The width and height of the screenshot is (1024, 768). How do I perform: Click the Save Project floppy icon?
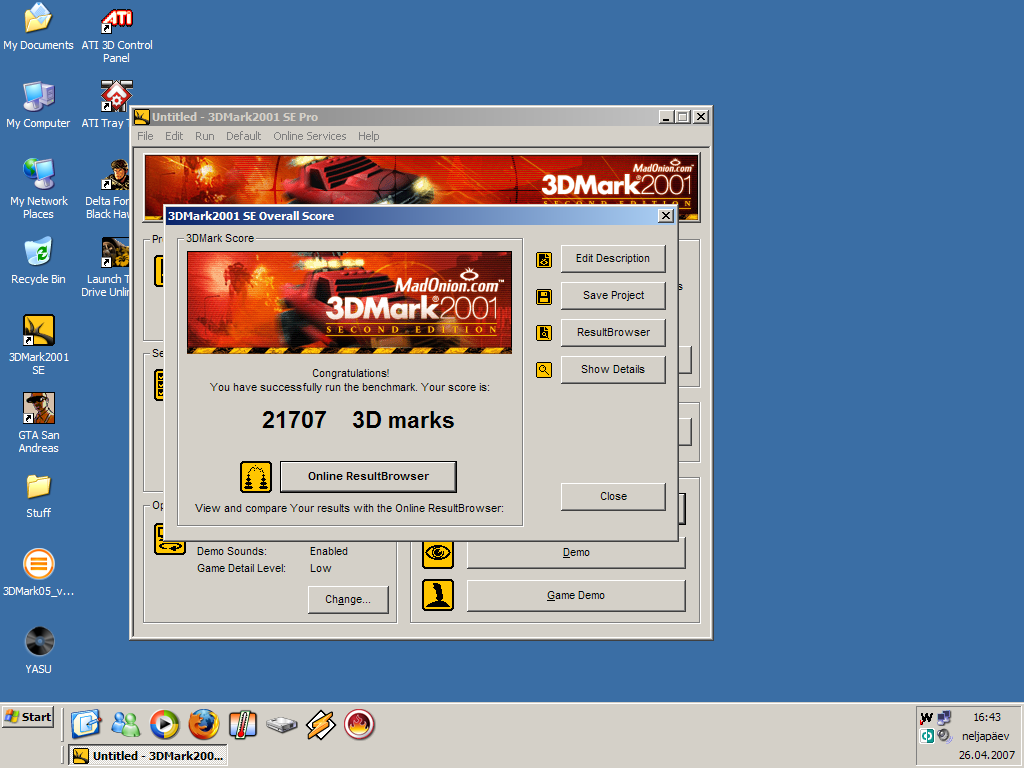pos(544,296)
